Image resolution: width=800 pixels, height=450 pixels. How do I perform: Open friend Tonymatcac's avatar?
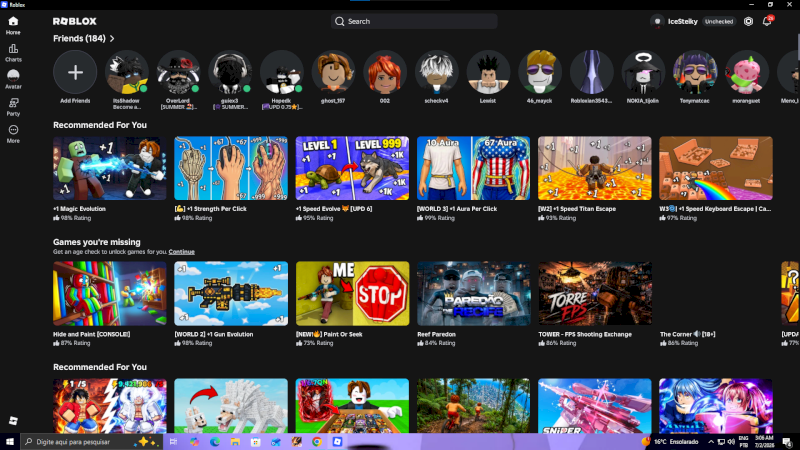[x=694, y=72]
